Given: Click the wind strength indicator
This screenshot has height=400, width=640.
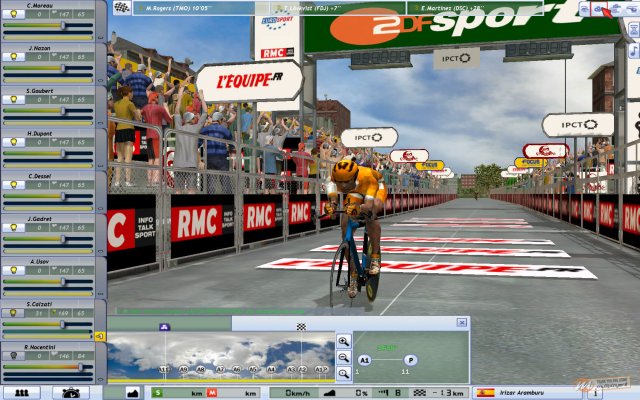Looking at the screenshot, I should [x=389, y=393].
